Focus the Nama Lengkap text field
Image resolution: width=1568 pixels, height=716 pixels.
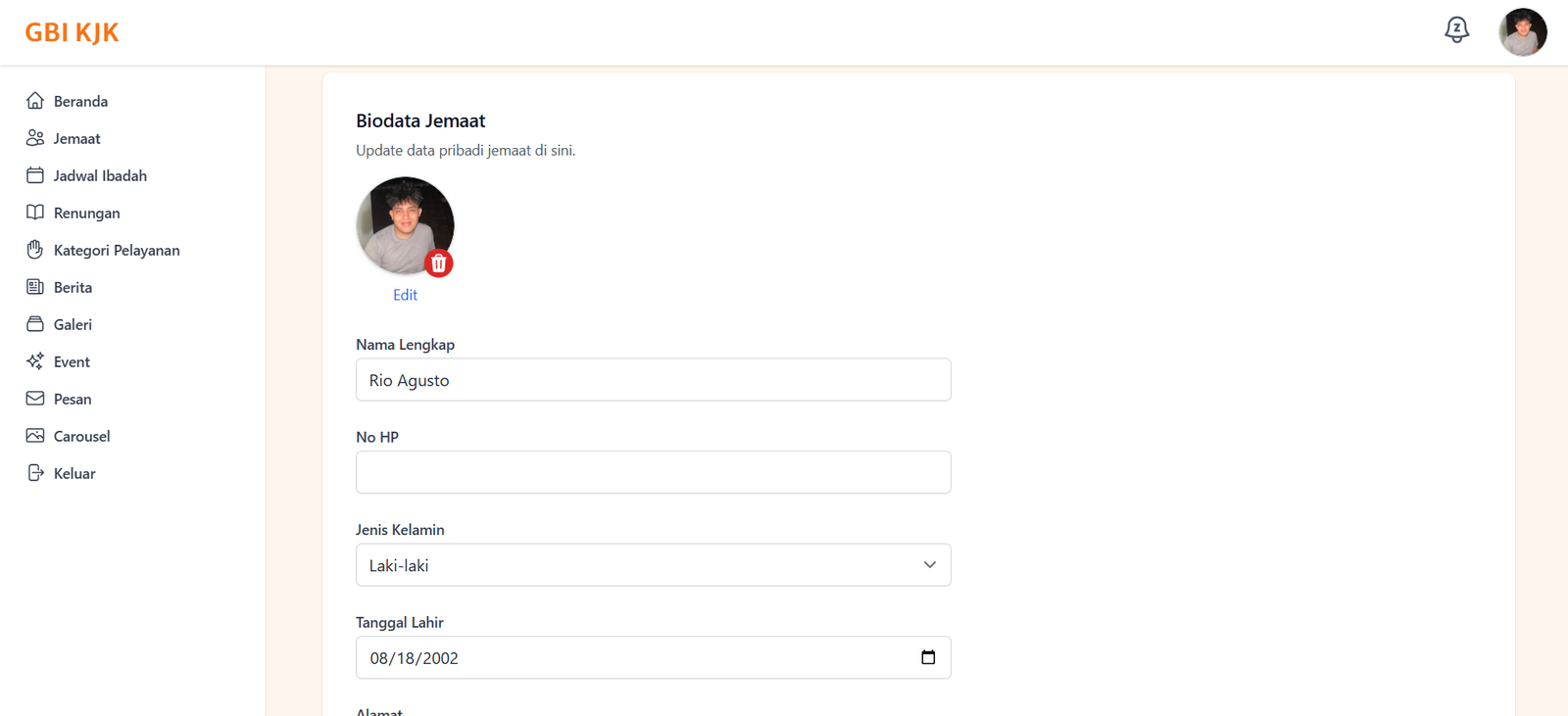click(653, 380)
